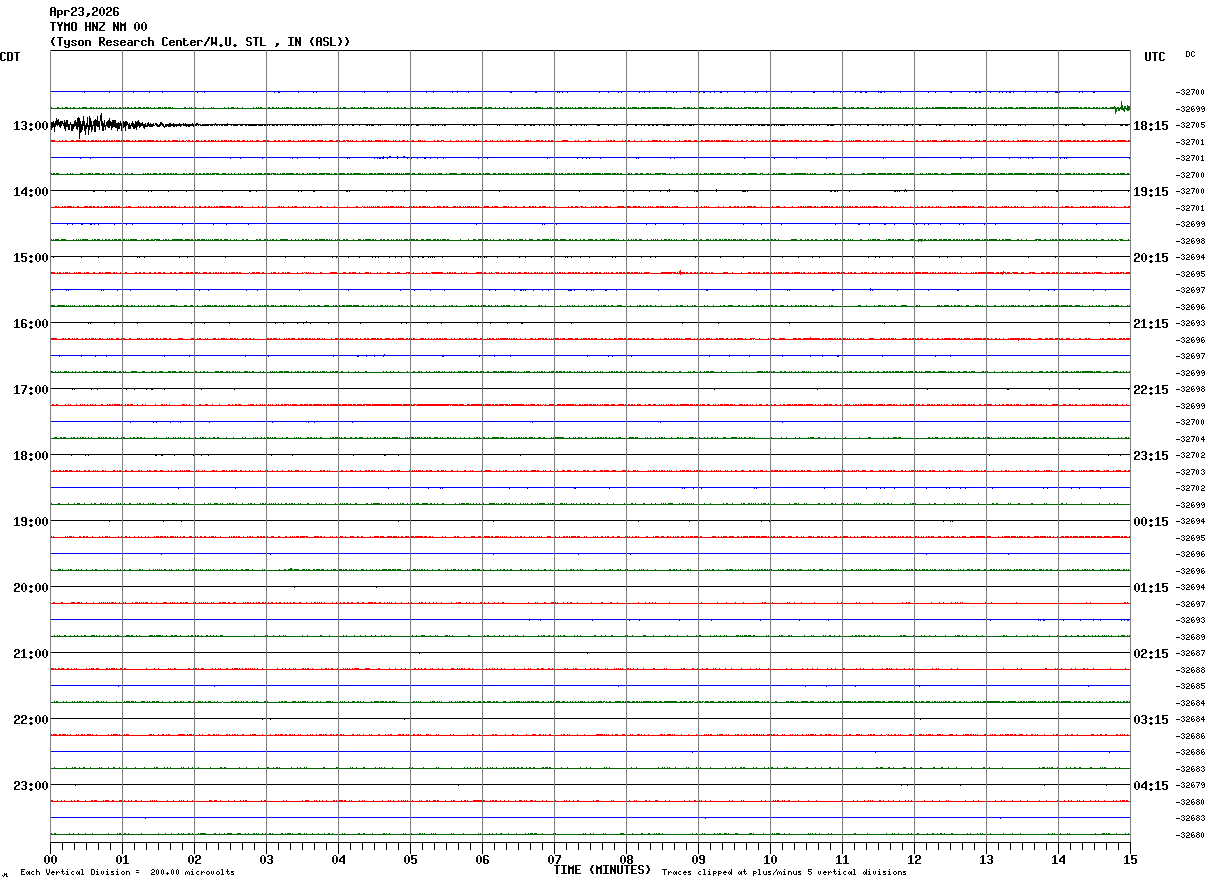1210x886 pixels.
Task: Click the 19:15 UTC time label
Action: pos(1151,192)
